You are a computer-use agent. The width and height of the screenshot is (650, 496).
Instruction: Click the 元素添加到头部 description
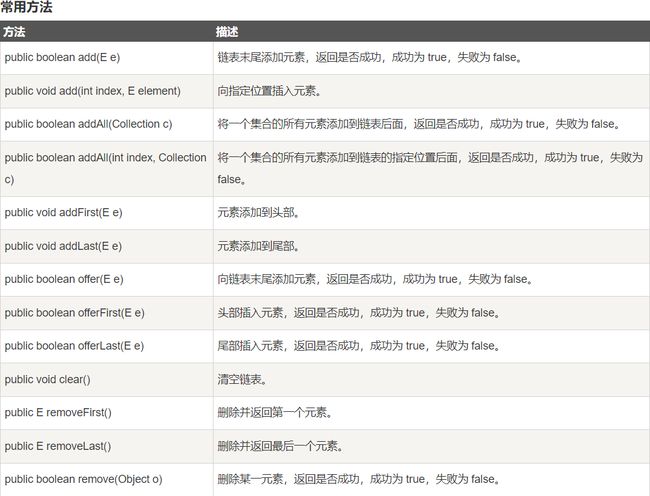pos(259,213)
